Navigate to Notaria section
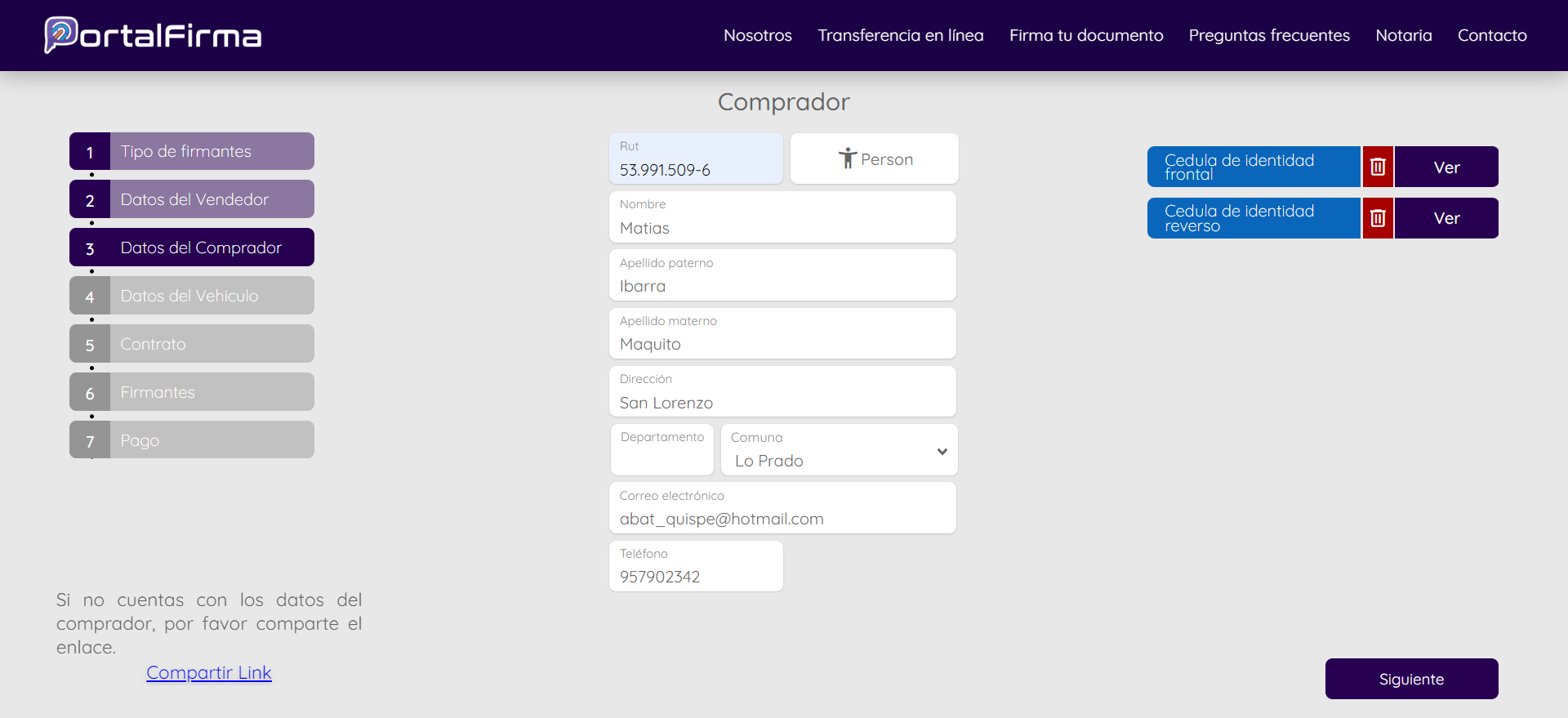The image size is (1568, 718). tap(1403, 35)
